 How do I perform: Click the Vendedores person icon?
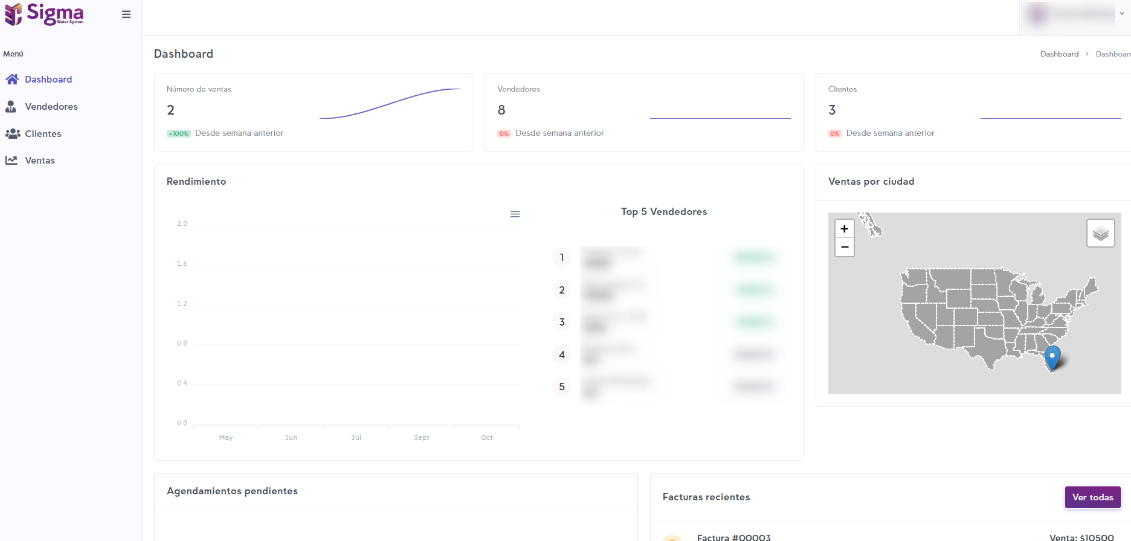coord(12,106)
